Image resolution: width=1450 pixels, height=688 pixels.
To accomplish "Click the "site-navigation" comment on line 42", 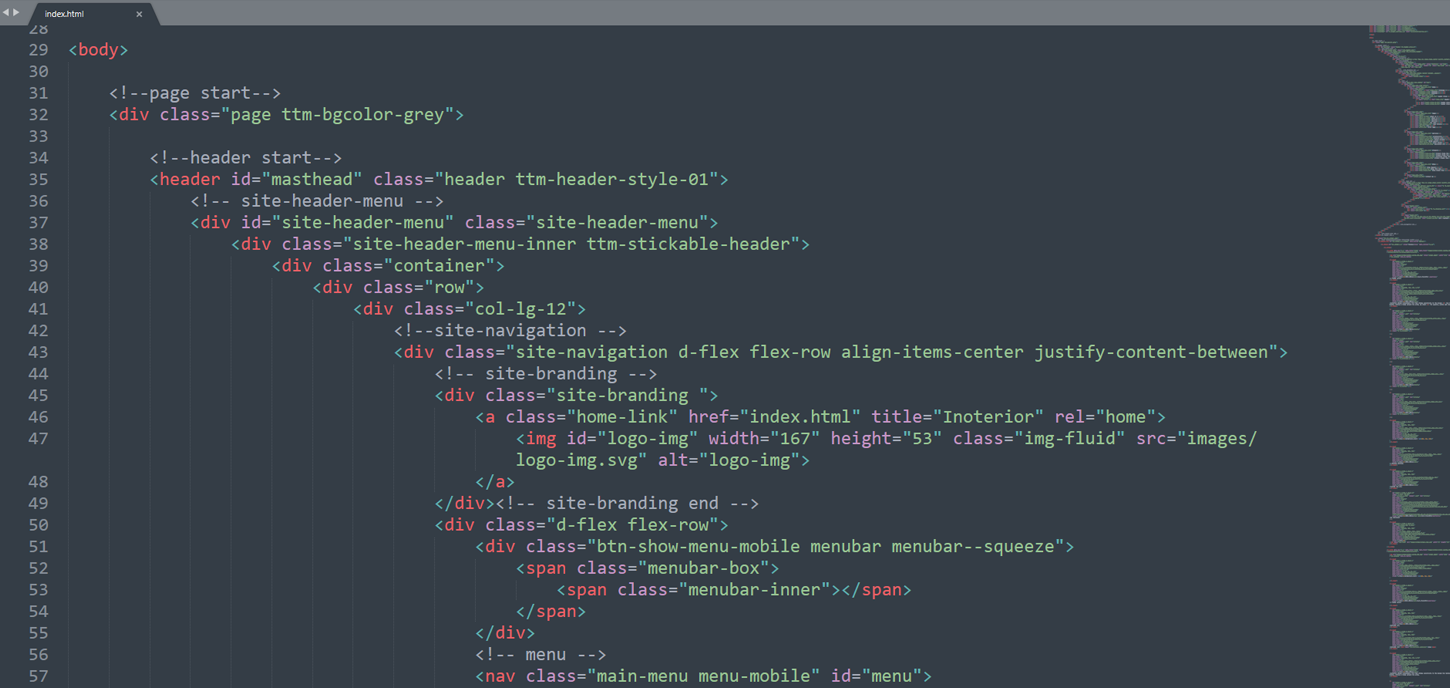I will [x=510, y=331].
